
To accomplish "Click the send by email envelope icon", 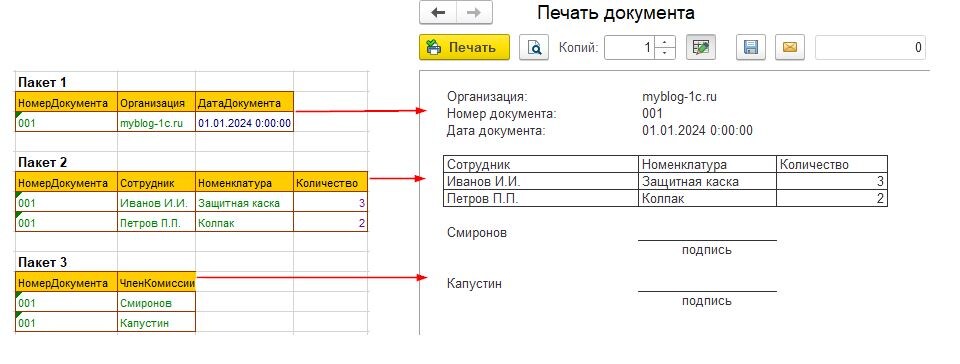I will pos(790,47).
